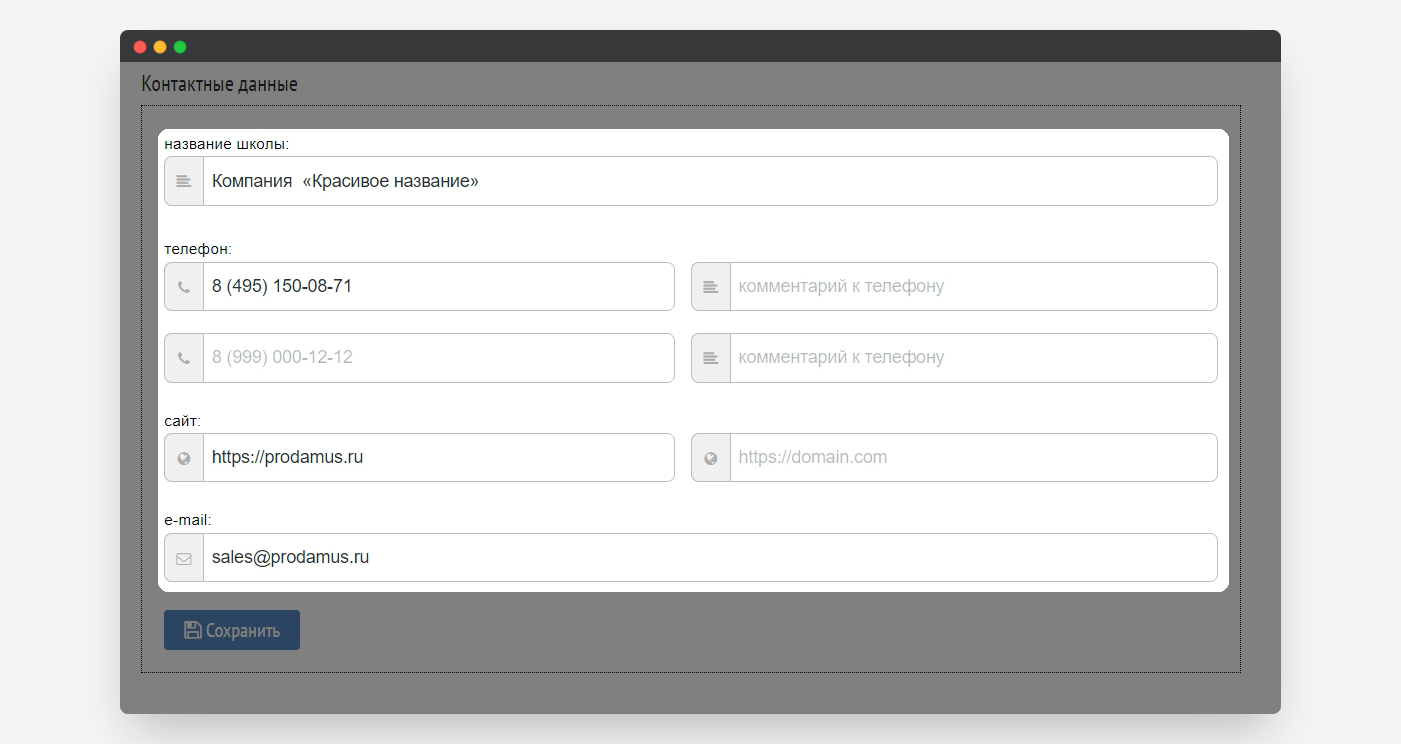Focus the e-mail field with sales@prodamus.ru
The height and width of the screenshot is (744, 1401).
point(708,558)
